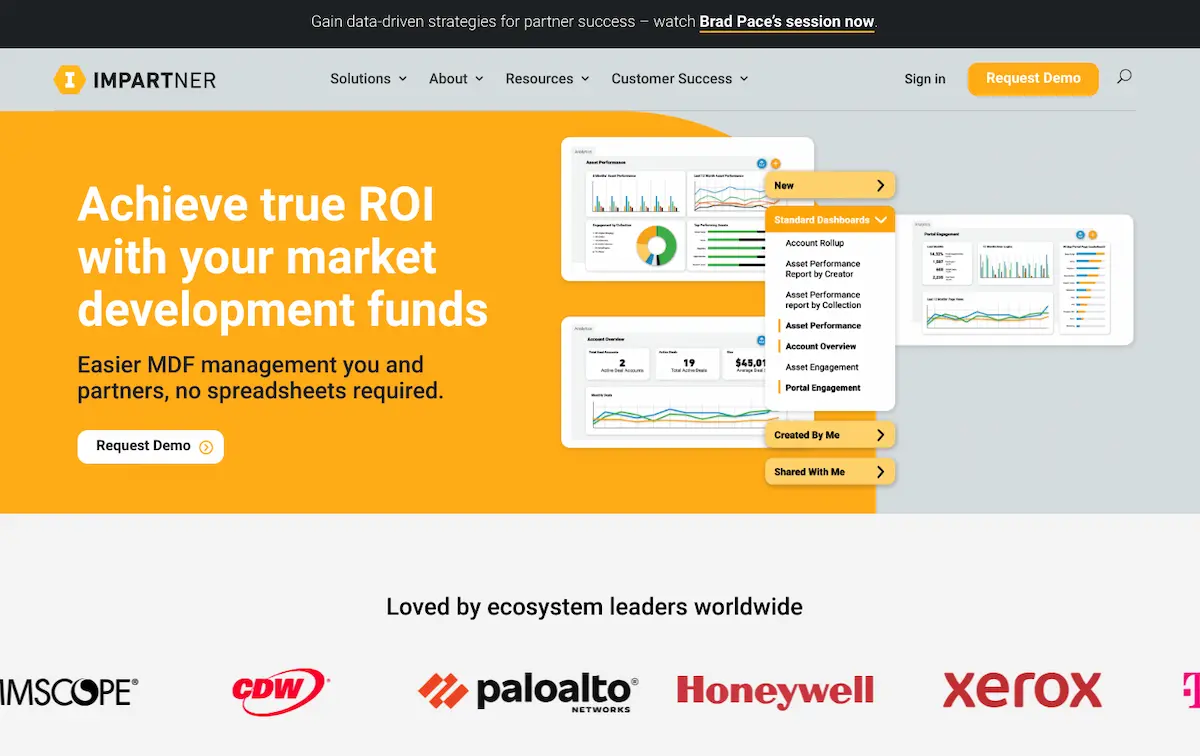Image resolution: width=1200 pixels, height=756 pixels.
Task: Open the Customer Success dropdown
Action: (x=680, y=79)
